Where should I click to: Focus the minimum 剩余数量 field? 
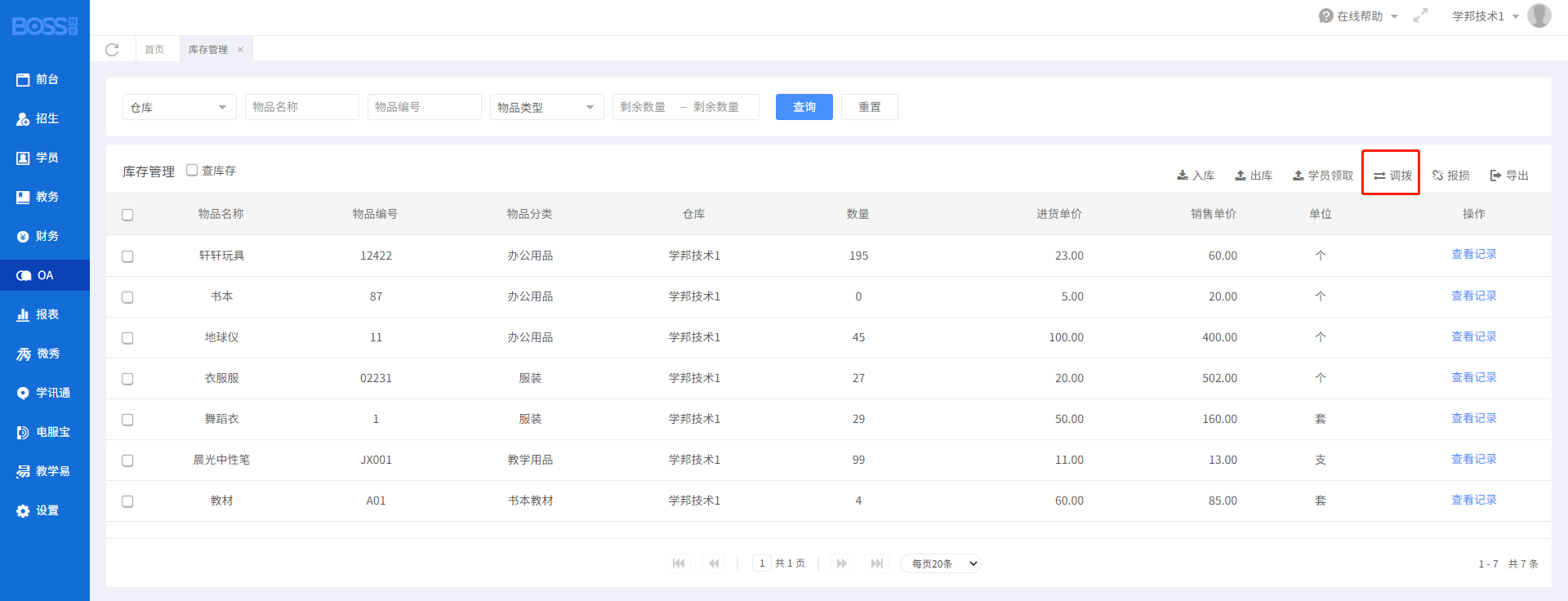click(x=645, y=107)
